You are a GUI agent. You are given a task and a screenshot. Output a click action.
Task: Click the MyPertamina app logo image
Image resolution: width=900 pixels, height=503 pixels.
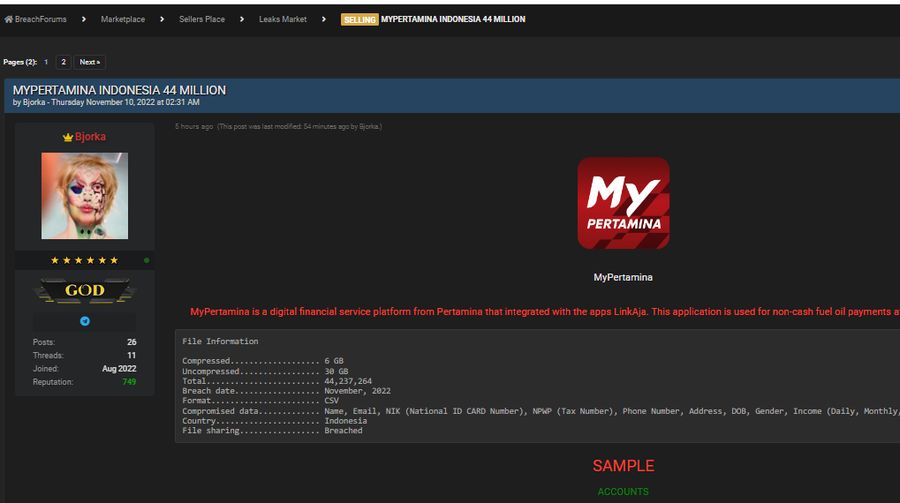(623, 203)
